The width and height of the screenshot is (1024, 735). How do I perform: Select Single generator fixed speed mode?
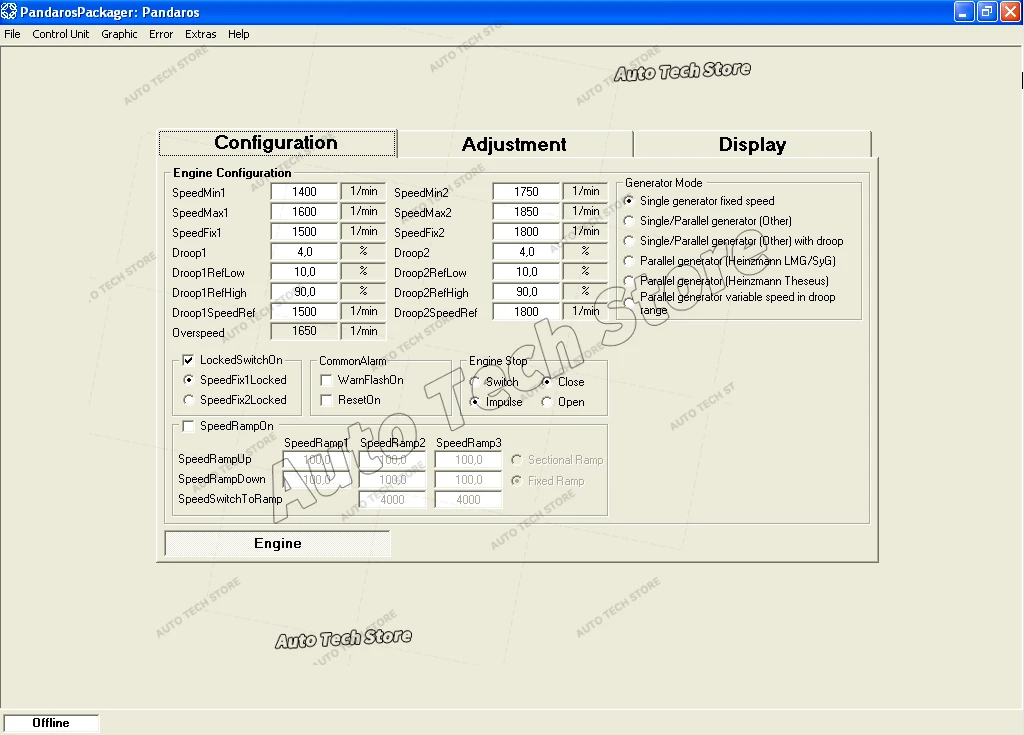pyautogui.click(x=629, y=201)
